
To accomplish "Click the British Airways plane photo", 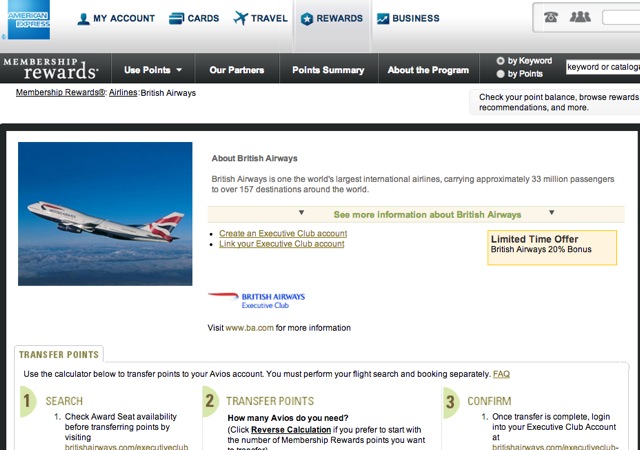I will point(105,214).
